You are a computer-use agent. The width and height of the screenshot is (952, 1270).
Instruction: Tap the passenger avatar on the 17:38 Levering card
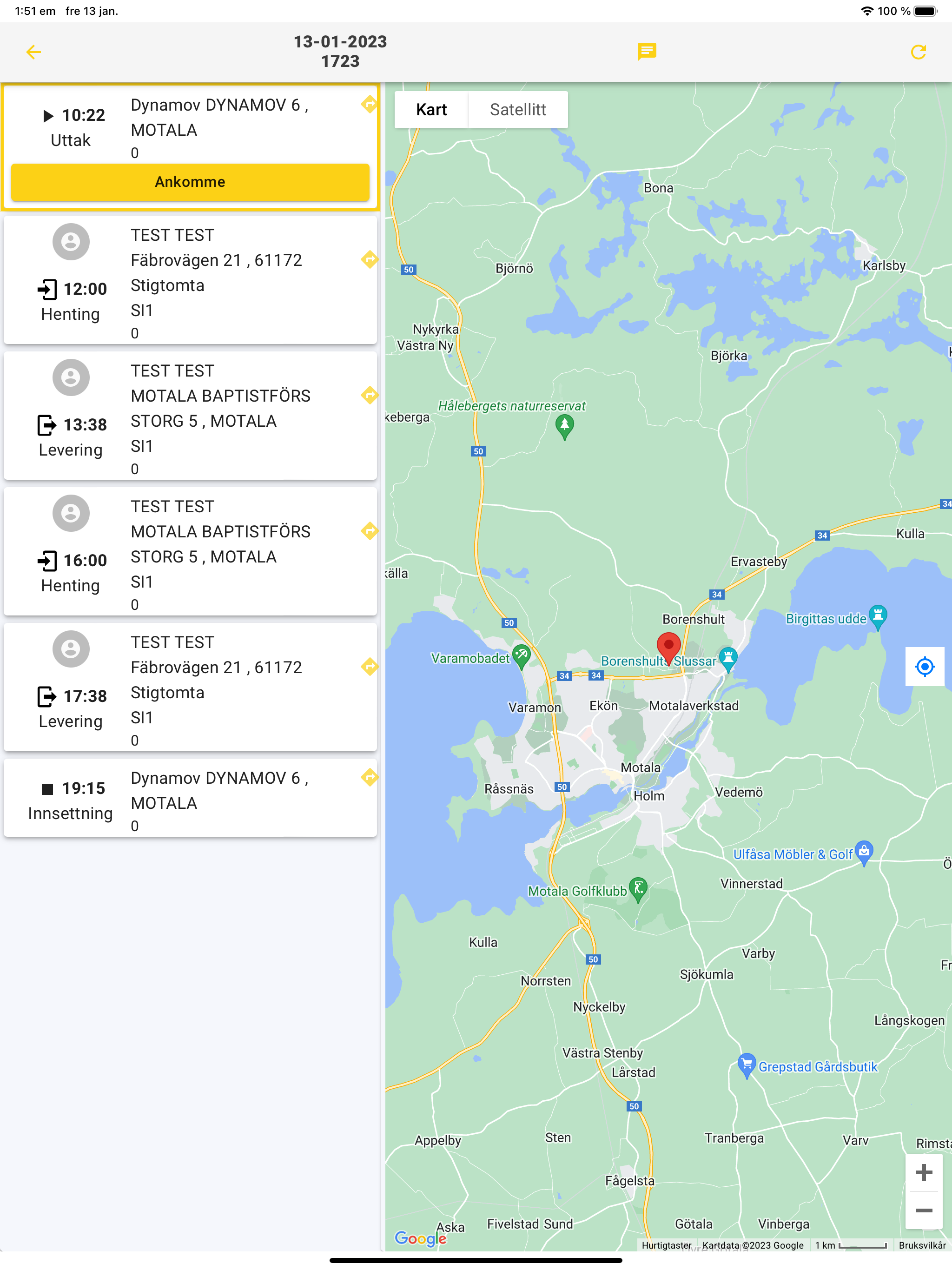pyautogui.click(x=71, y=649)
